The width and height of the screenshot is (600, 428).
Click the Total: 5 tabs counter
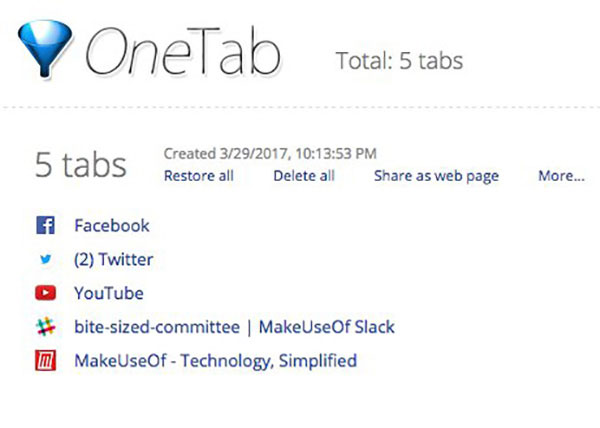[399, 60]
